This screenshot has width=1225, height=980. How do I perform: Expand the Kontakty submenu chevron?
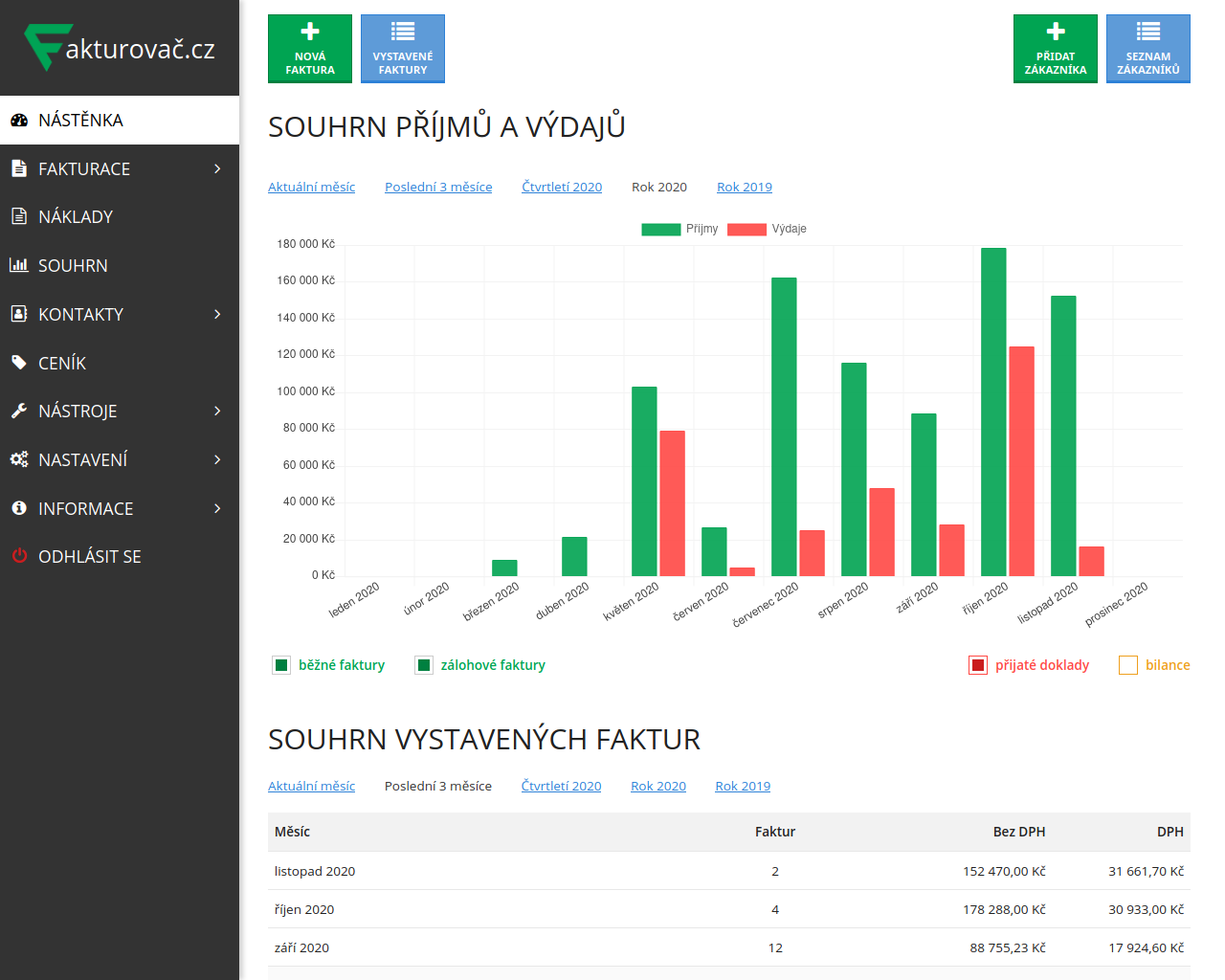point(217,314)
